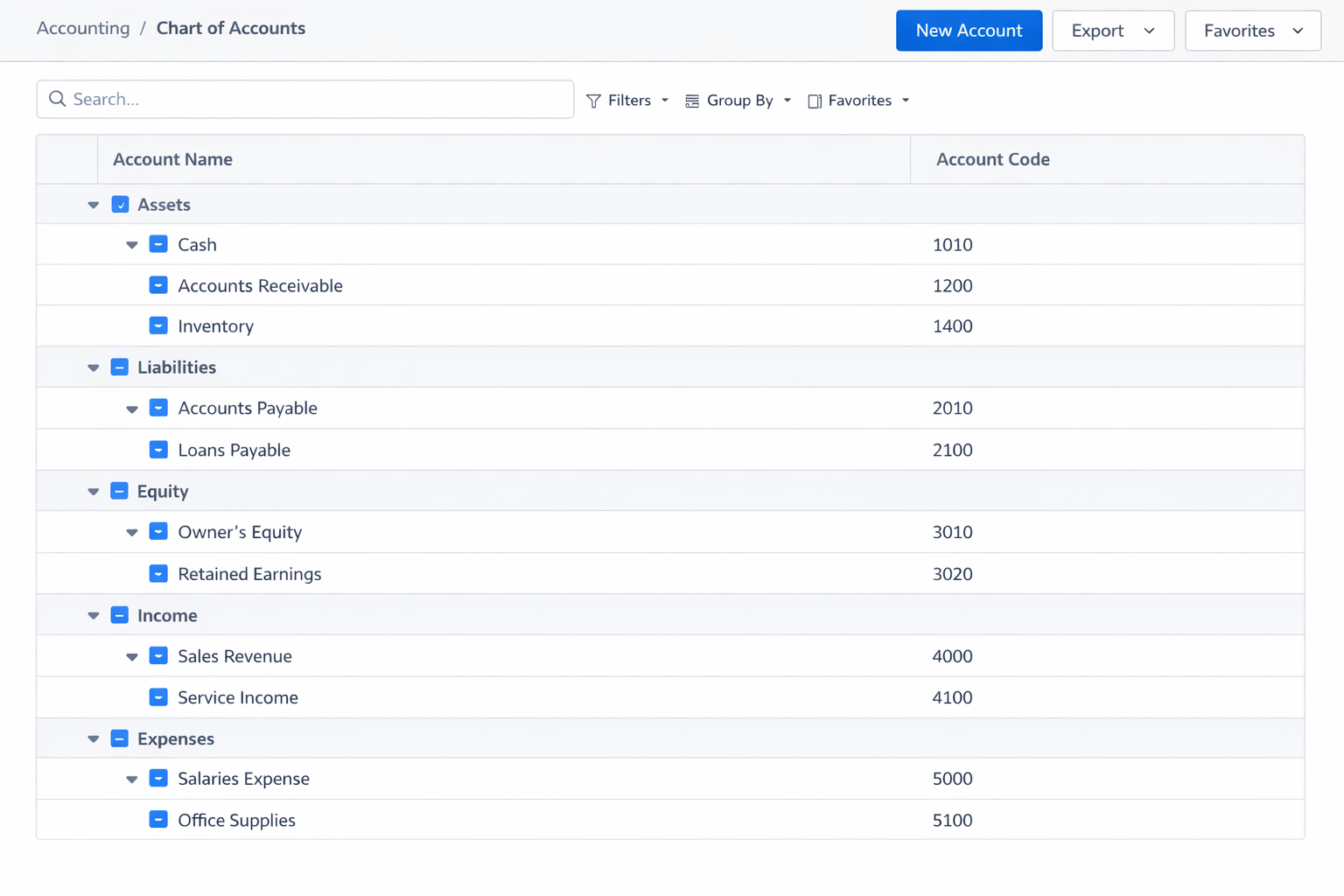Viewport: 1344px width, 896px height.
Task: Collapse the Sales Revenue row
Action: 131,655
